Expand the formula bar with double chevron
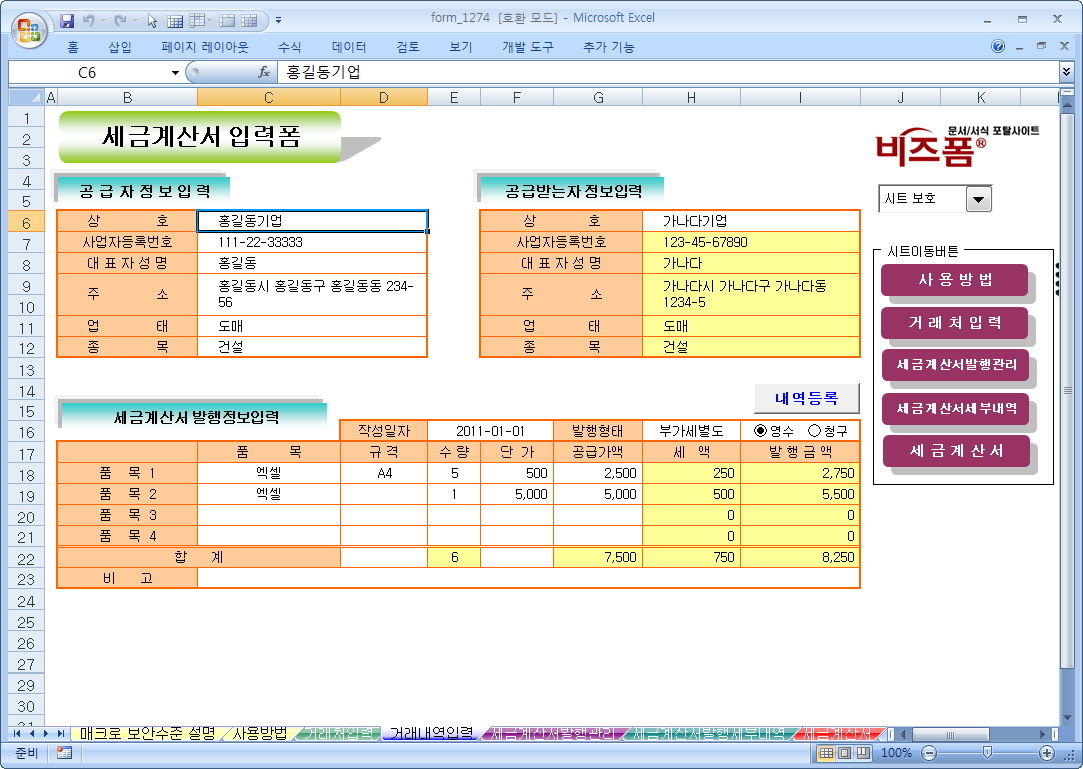The image size is (1083, 769). point(1066,72)
